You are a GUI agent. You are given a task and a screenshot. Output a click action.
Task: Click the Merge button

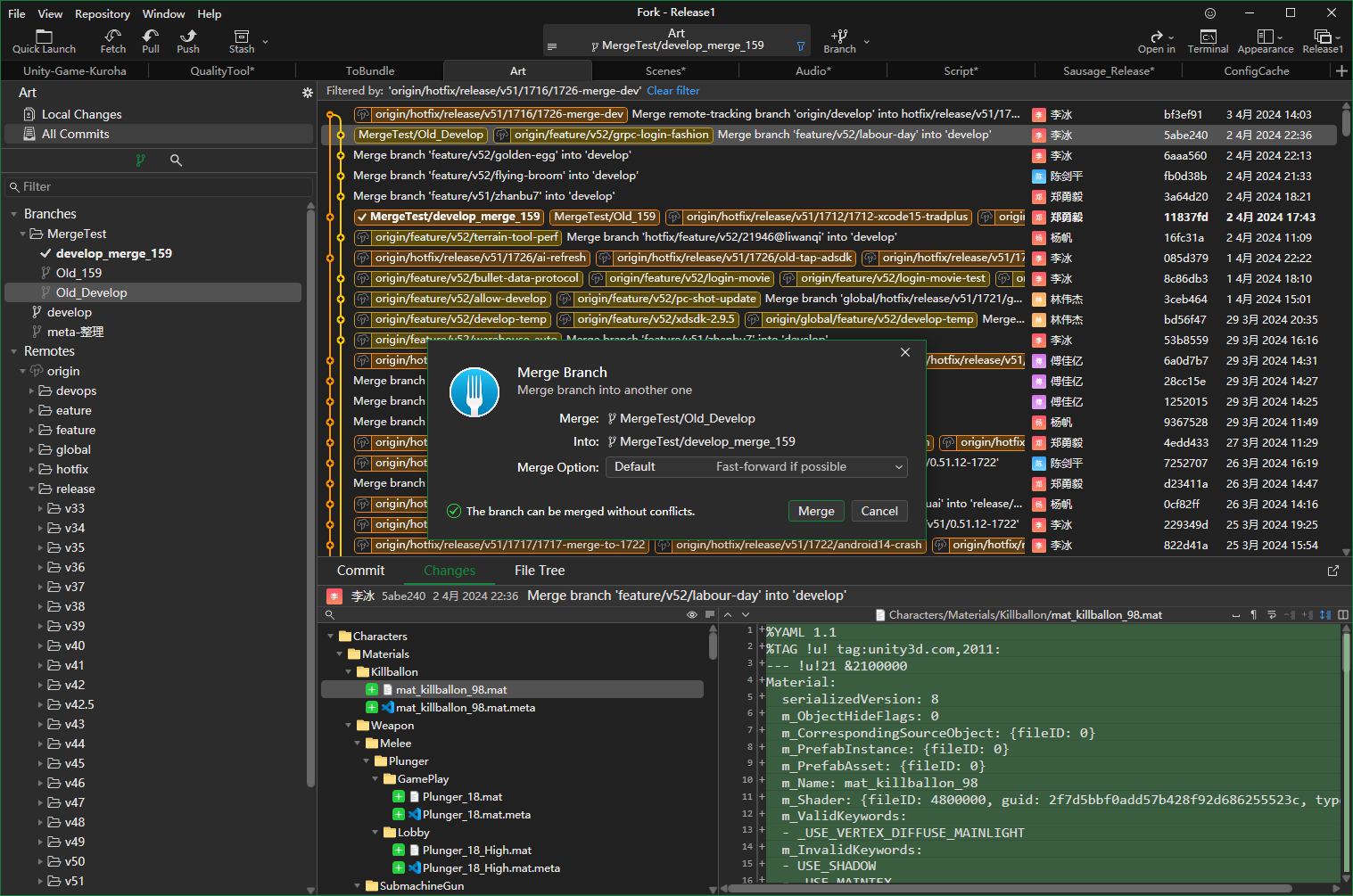pyautogui.click(x=815, y=511)
